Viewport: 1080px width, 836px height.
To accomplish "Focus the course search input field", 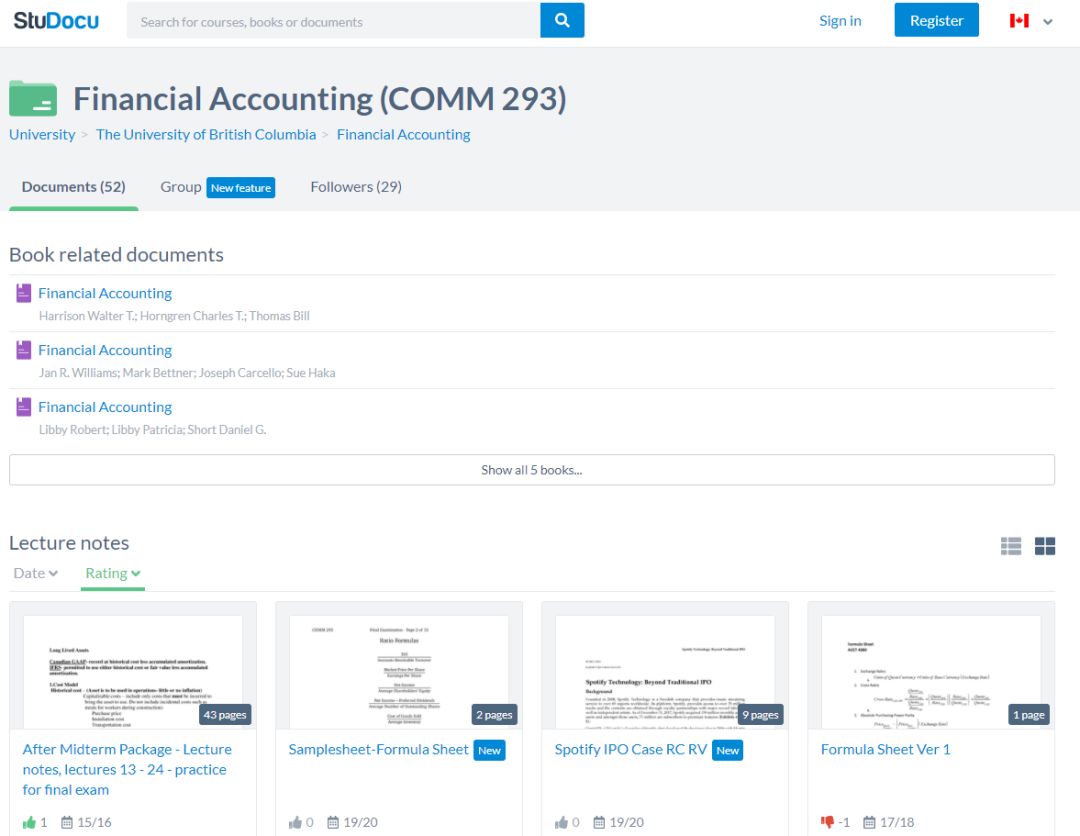I will [x=333, y=21].
